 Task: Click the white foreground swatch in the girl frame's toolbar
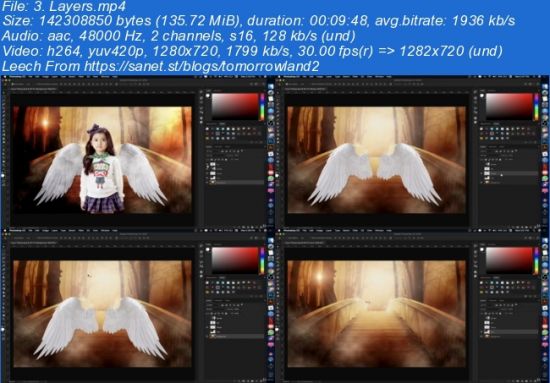pyautogui.click(x=3, y=175)
